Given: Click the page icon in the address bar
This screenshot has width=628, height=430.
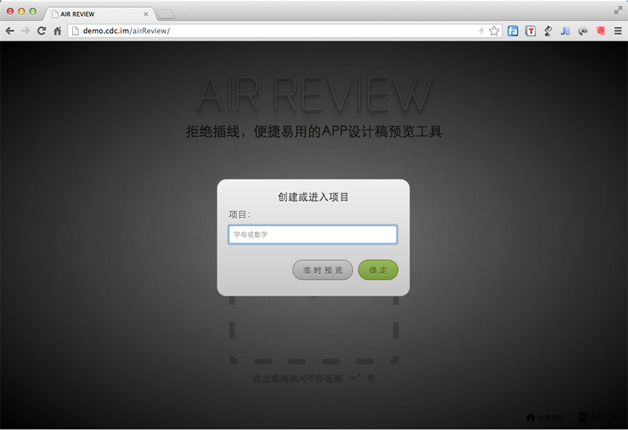Looking at the screenshot, I should [75, 31].
